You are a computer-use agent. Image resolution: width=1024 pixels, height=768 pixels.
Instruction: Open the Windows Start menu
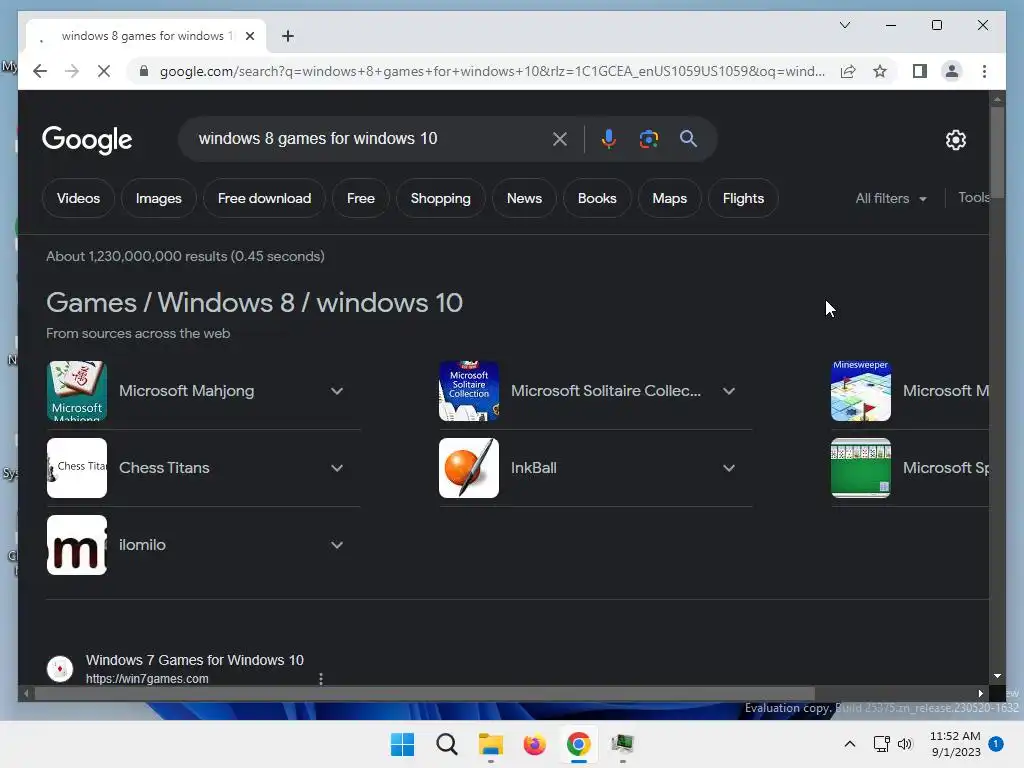402,744
